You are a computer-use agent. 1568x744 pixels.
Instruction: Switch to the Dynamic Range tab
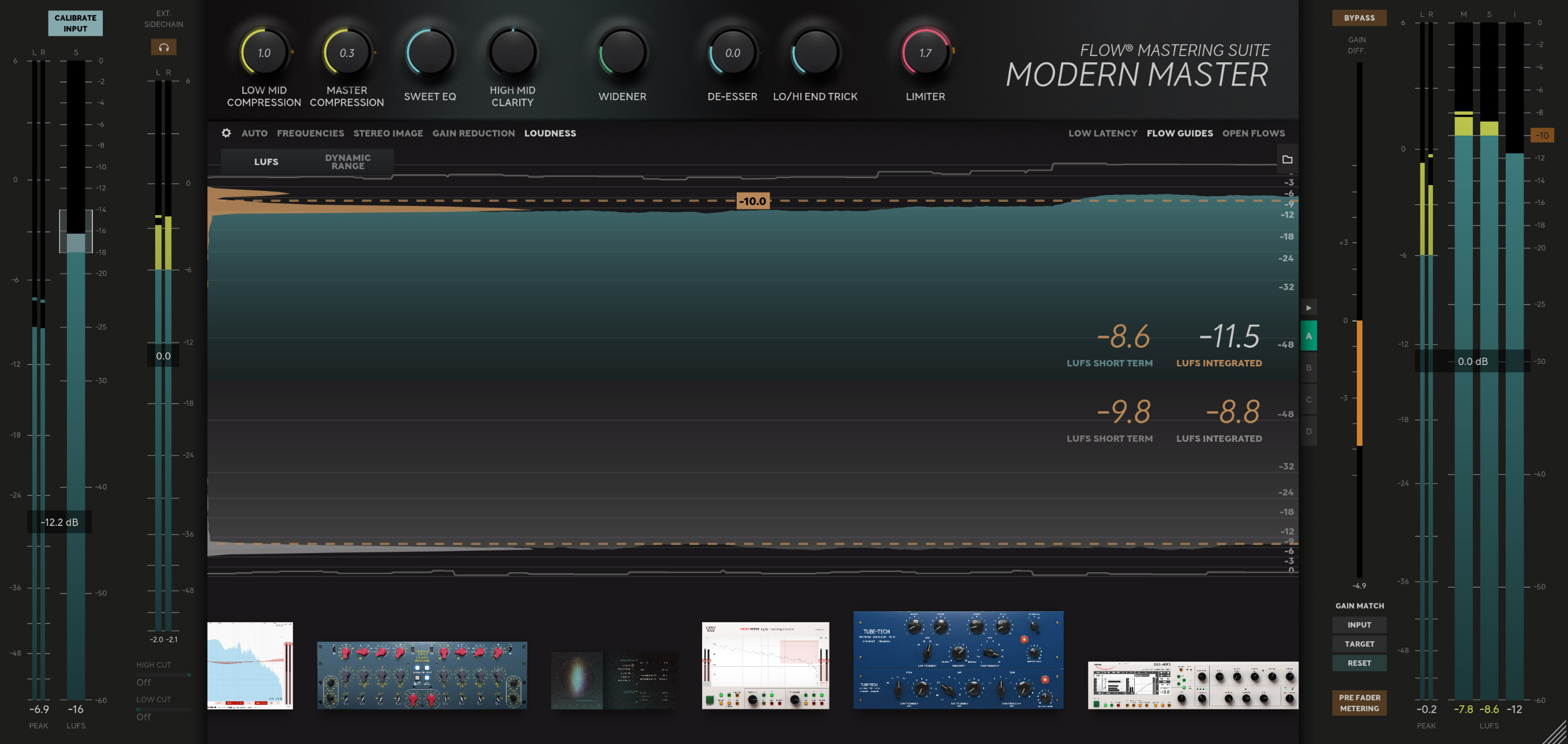click(347, 161)
